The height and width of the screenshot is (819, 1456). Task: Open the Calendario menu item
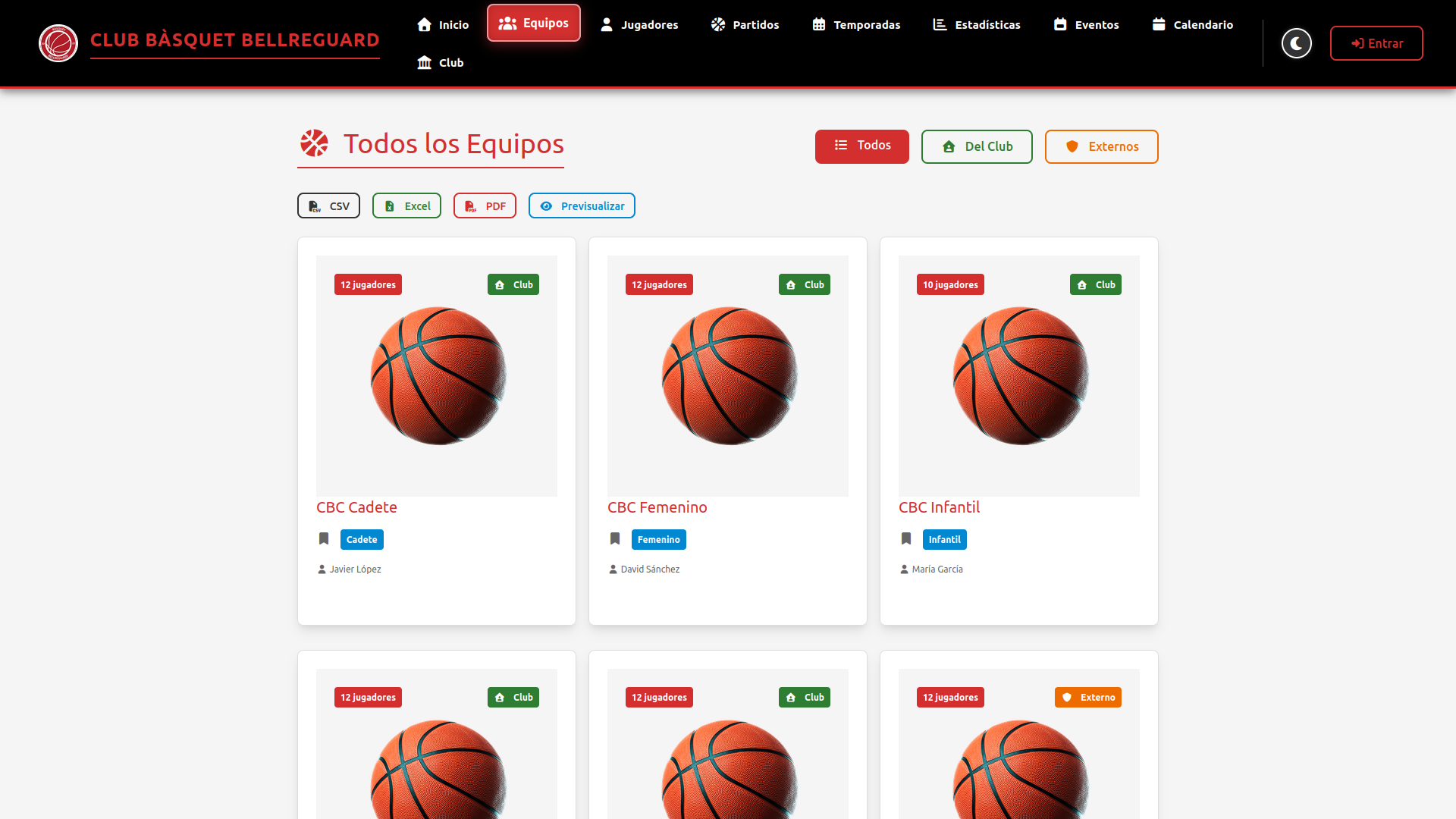(x=1192, y=25)
